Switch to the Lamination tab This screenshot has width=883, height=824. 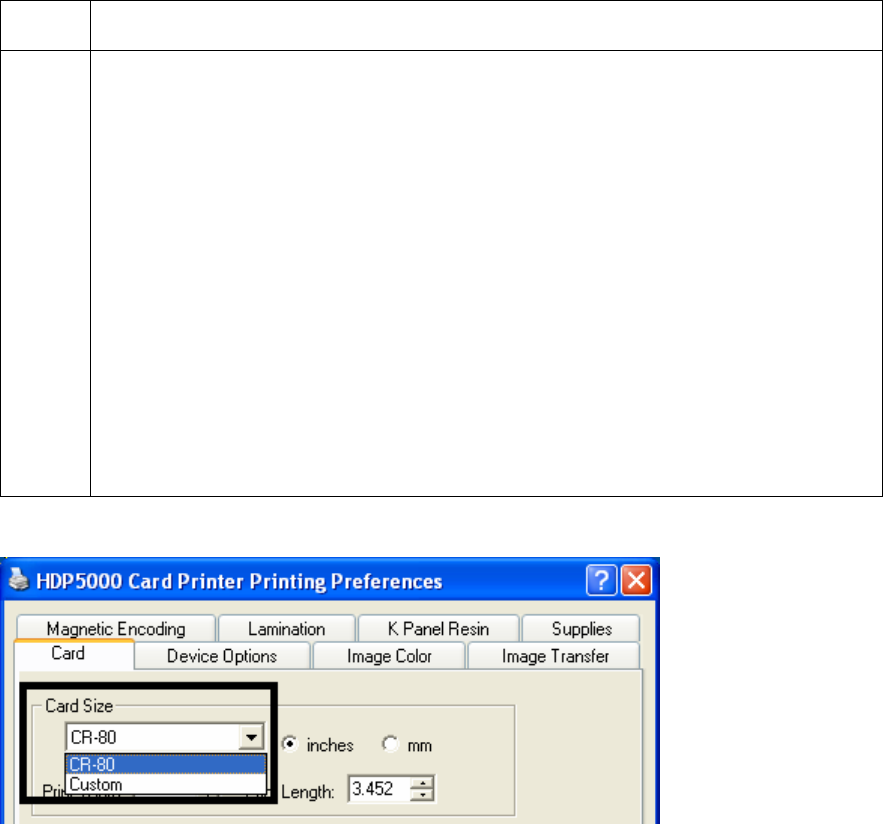(x=287, y=628)
